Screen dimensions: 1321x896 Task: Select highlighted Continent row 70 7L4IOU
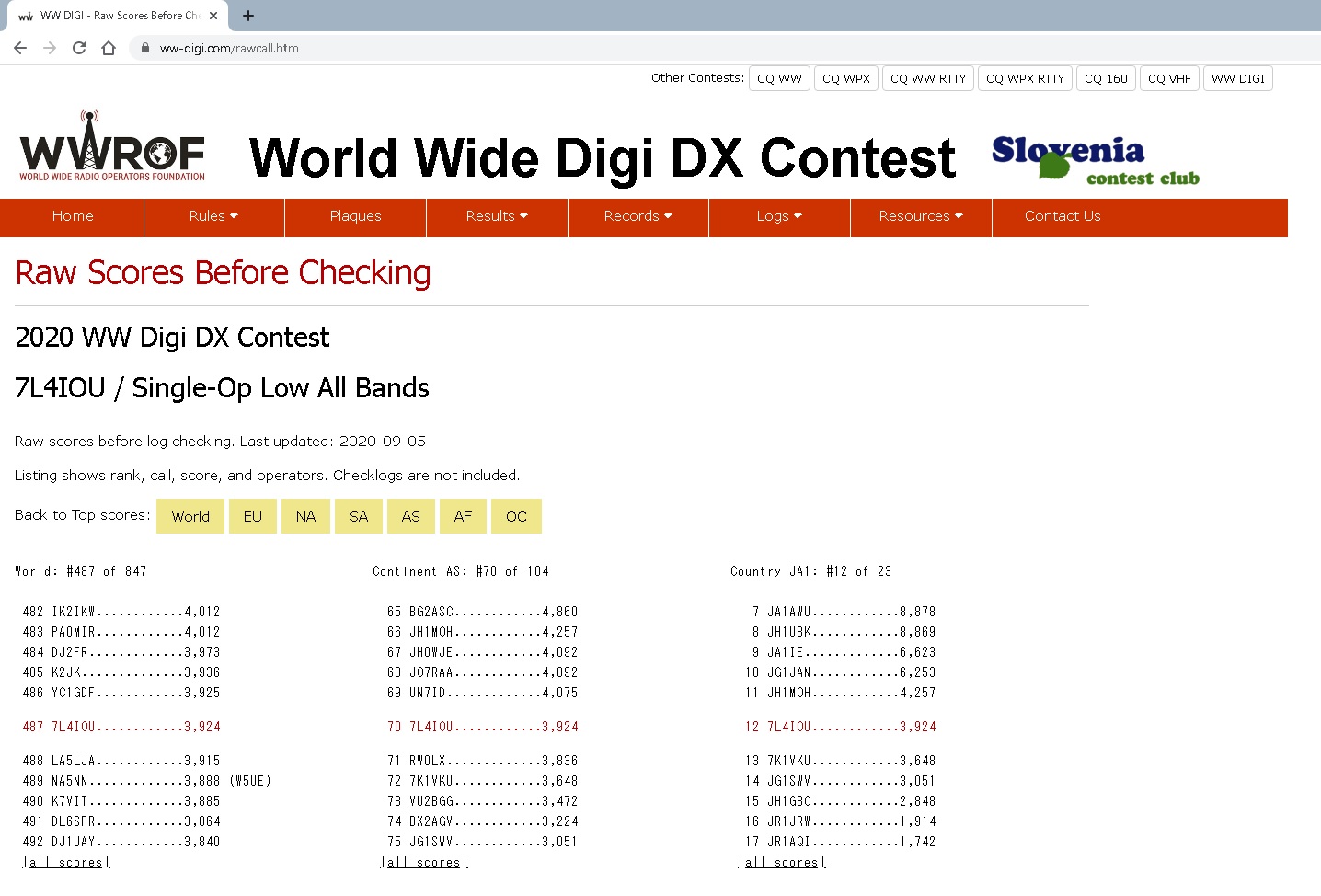(x=483, y=727)
